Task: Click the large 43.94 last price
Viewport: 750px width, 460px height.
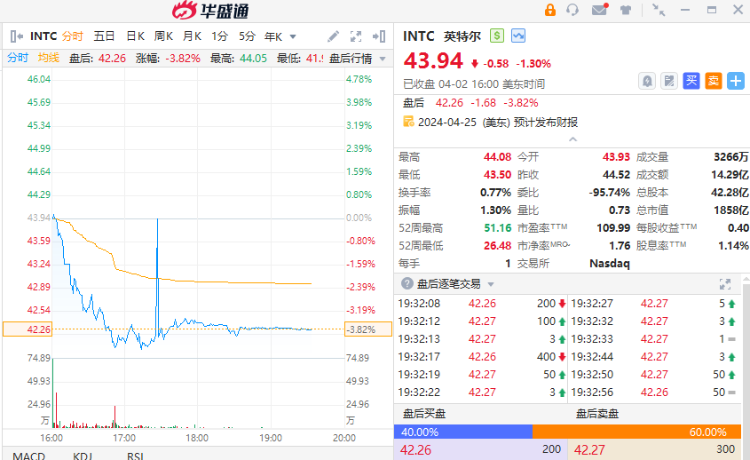Action: point(433,61)
